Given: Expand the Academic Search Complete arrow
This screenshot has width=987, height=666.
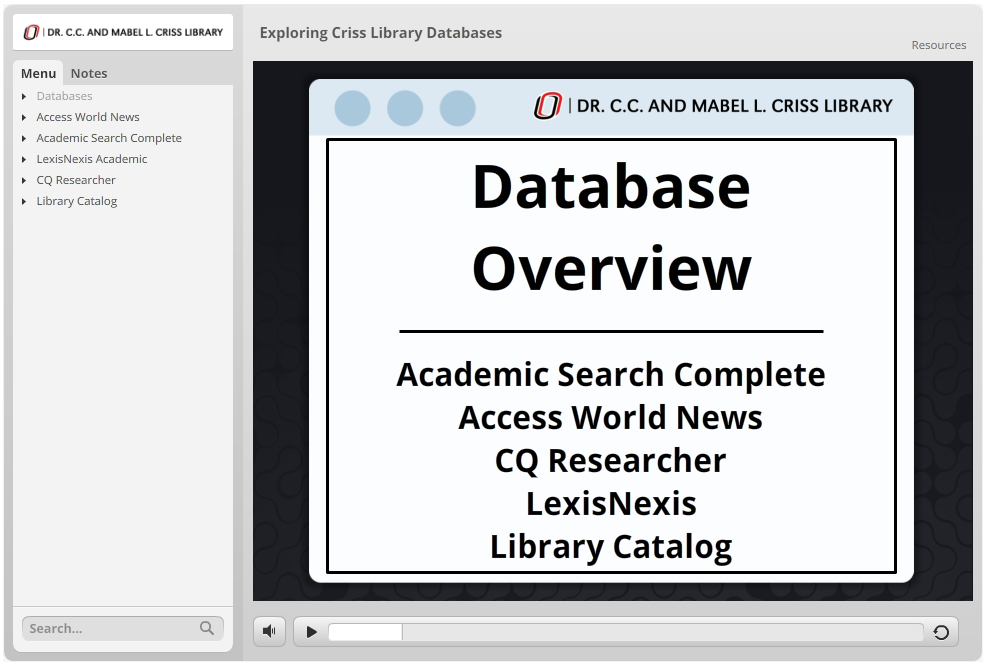Looking at the screenshot, I should (x=24, y=138).
